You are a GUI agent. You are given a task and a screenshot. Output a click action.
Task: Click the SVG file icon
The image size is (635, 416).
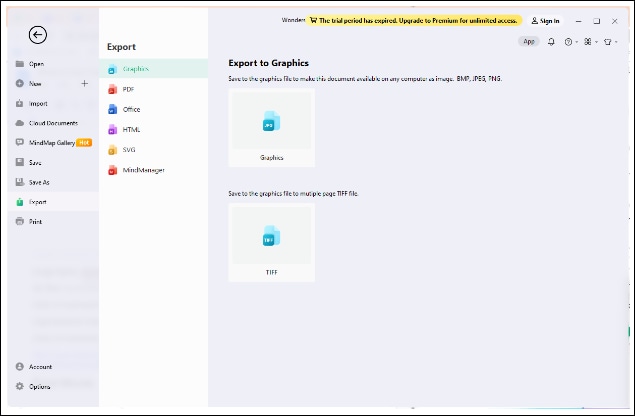(x=113, y=150)
